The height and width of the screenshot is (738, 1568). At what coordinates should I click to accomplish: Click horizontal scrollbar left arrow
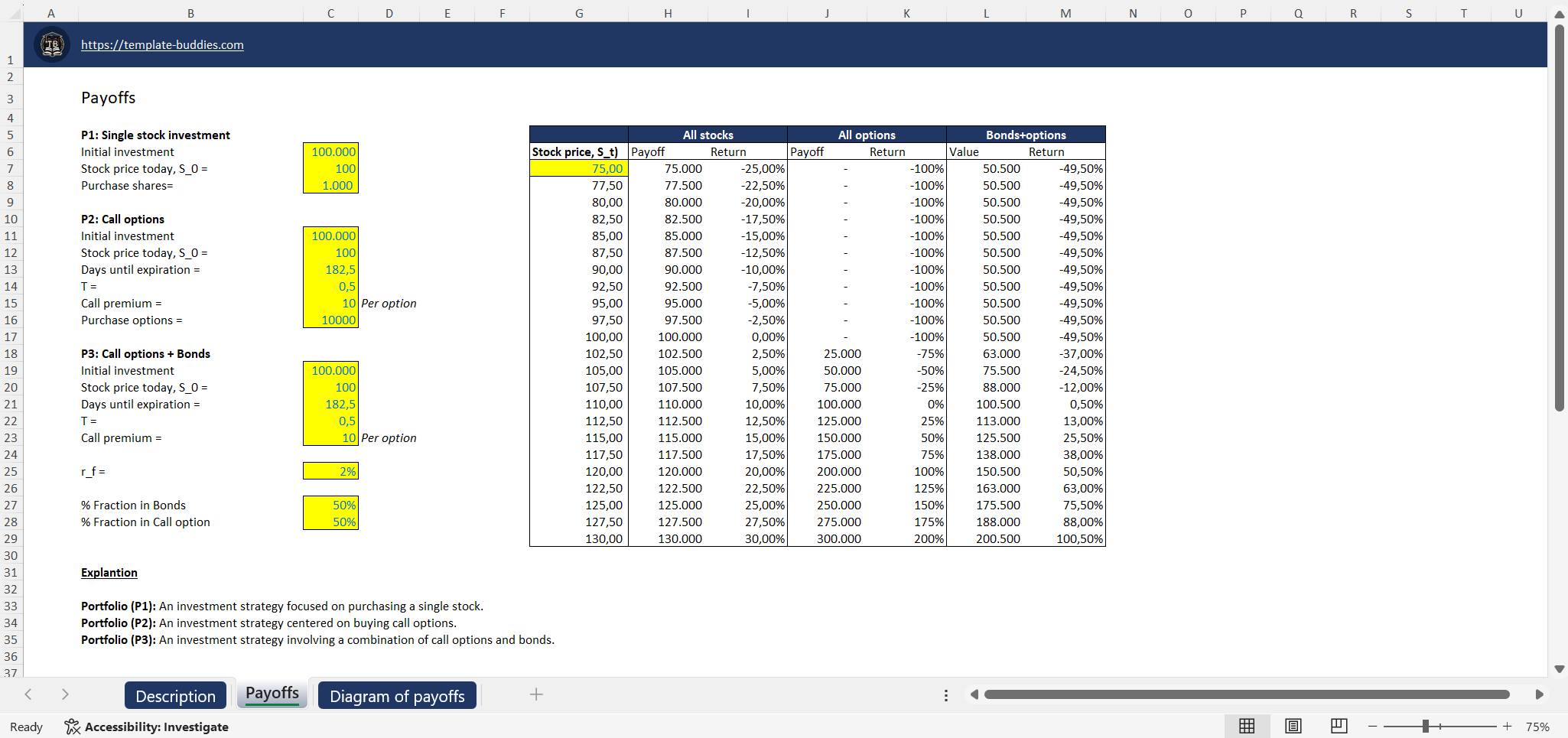(974, 694)
